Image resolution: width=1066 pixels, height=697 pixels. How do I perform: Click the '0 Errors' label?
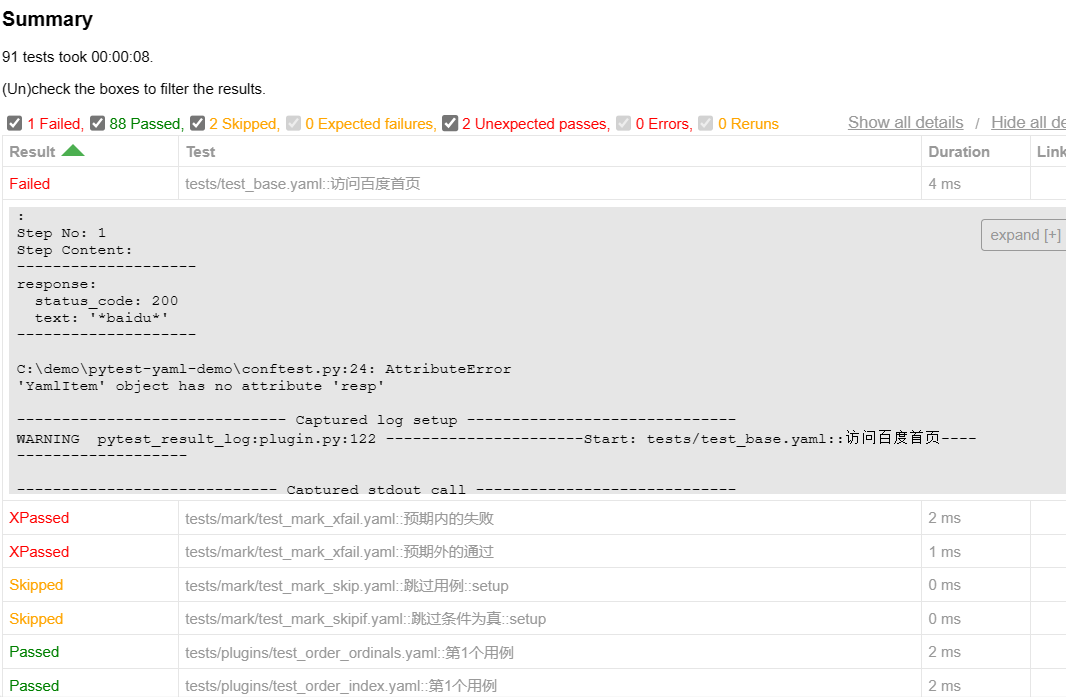tap(664, 124)
